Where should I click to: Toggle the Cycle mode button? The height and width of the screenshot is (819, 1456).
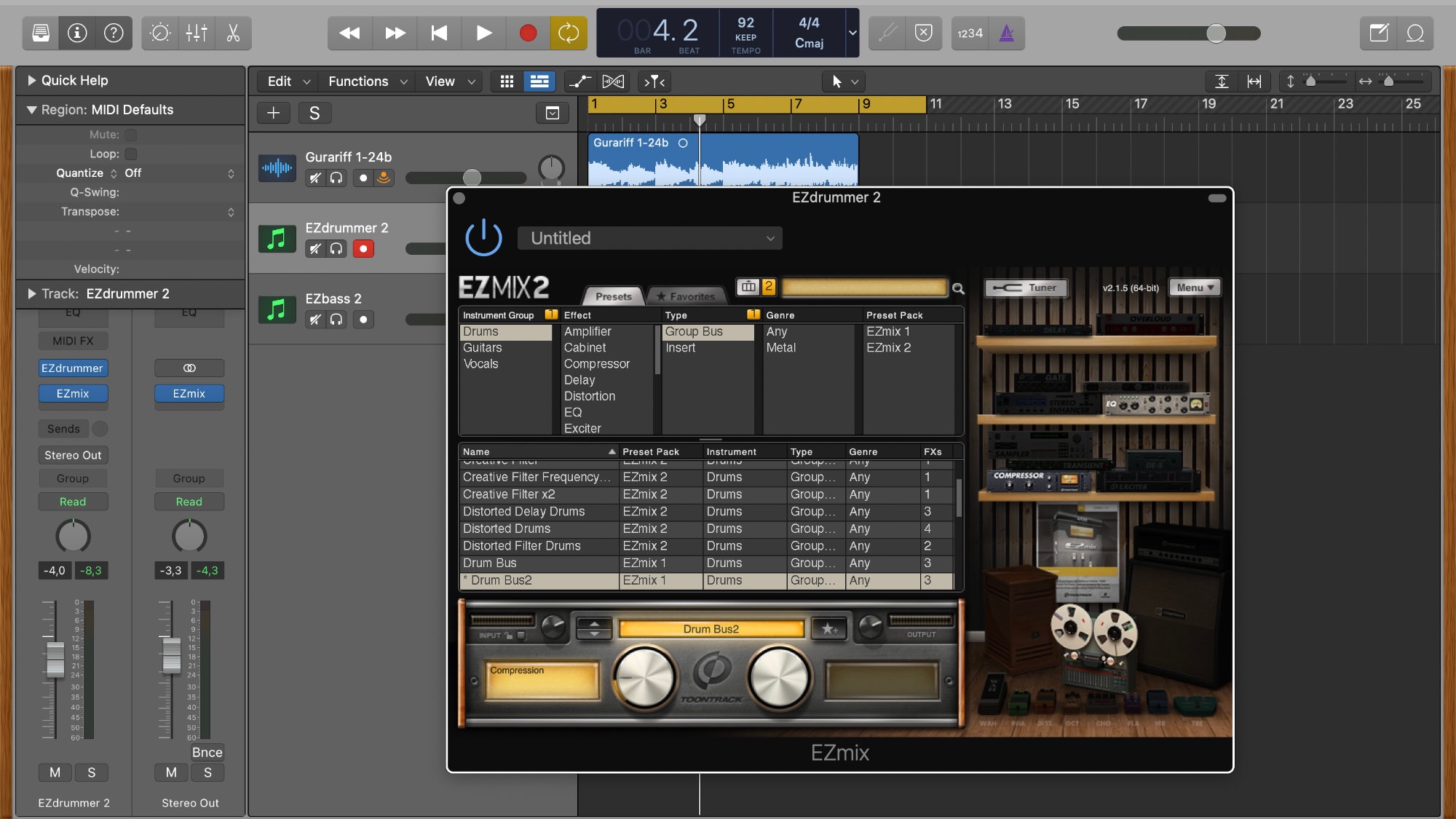point(569,33)
